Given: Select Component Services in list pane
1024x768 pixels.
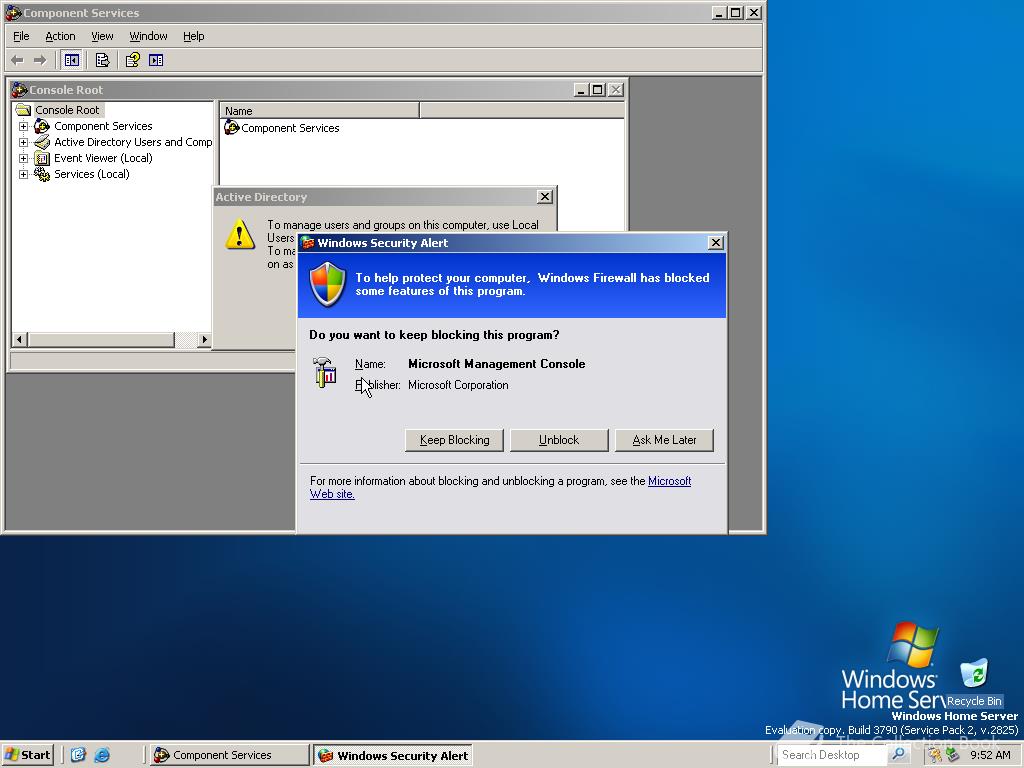Looking at the screenshot, I should coord(290,128).
